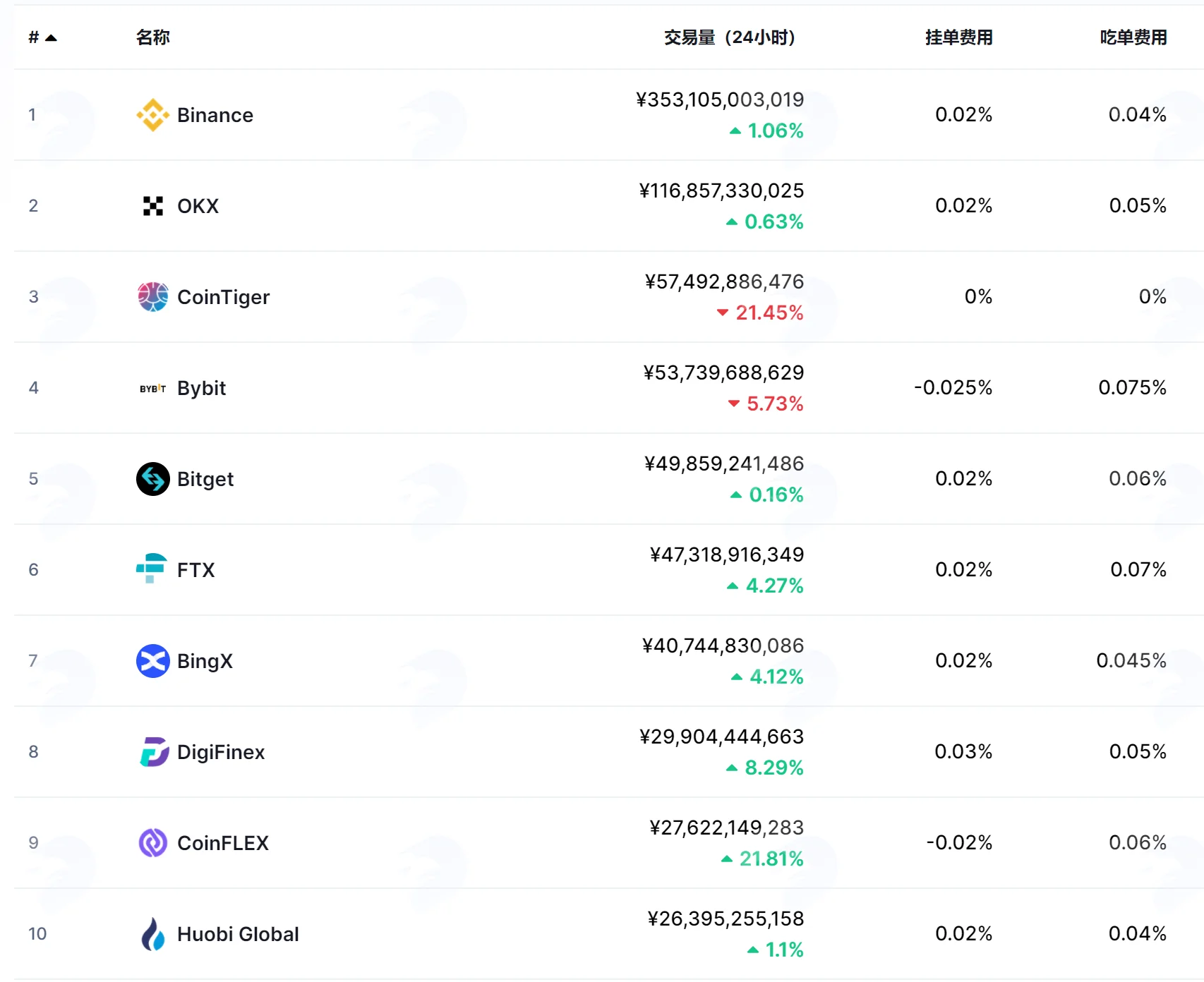Select the small Bybit logo
Viewport: 1204px width, 982px height.
(x=152, y=388)
